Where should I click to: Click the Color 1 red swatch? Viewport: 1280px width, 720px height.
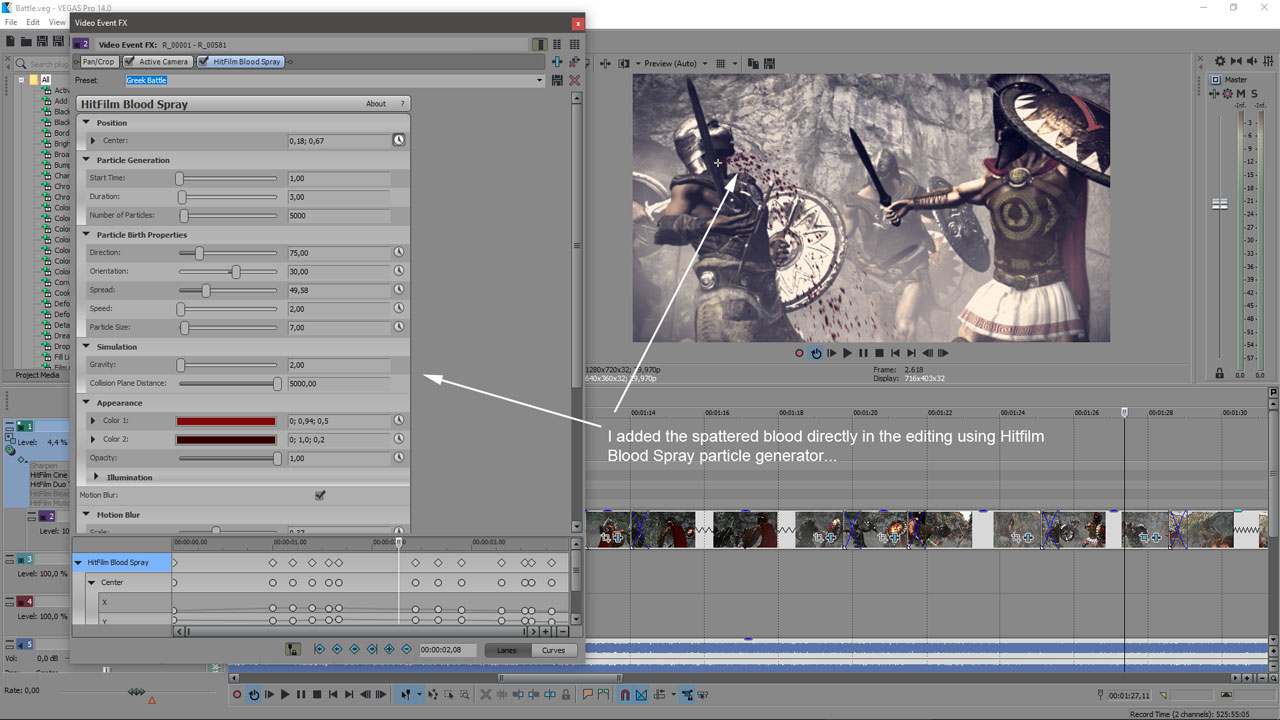pyautogui.click(x=226, y=421)
